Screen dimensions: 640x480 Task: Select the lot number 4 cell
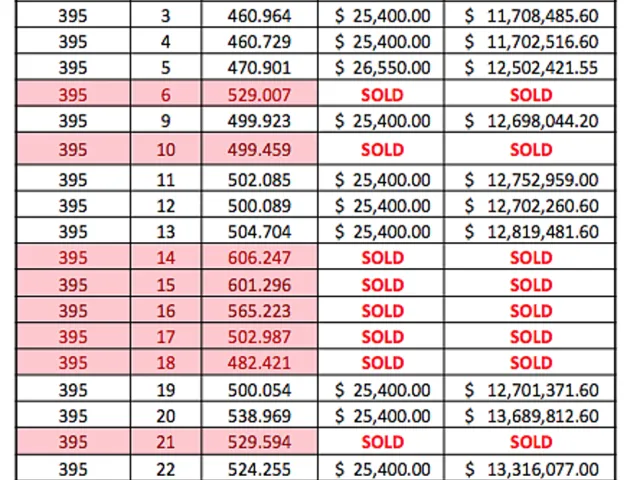pos(165,42)
